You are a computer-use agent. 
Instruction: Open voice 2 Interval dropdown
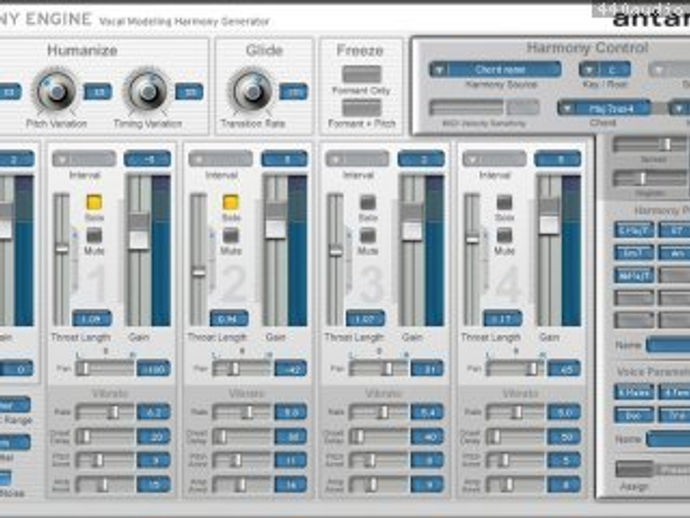220,159
